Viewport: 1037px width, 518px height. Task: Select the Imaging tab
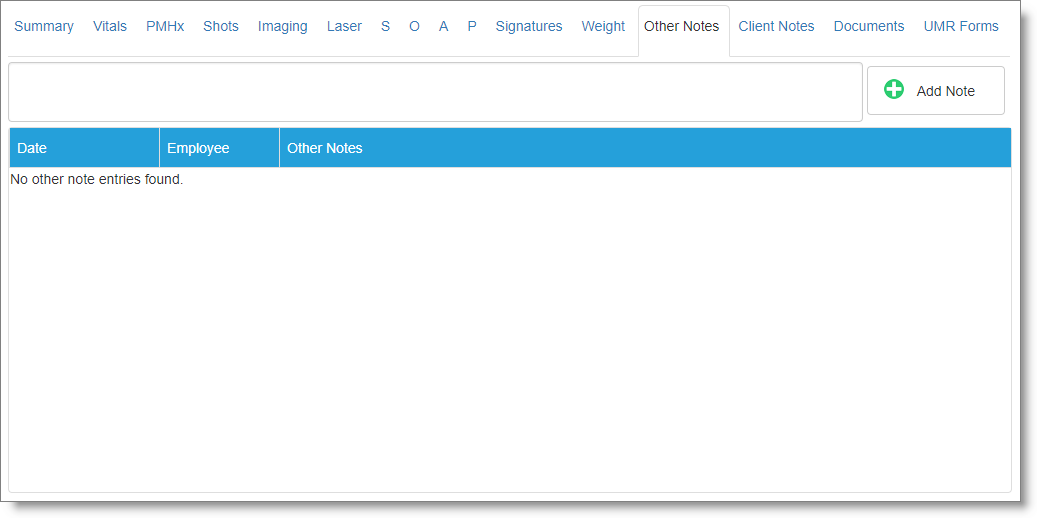tap(282, 26)
